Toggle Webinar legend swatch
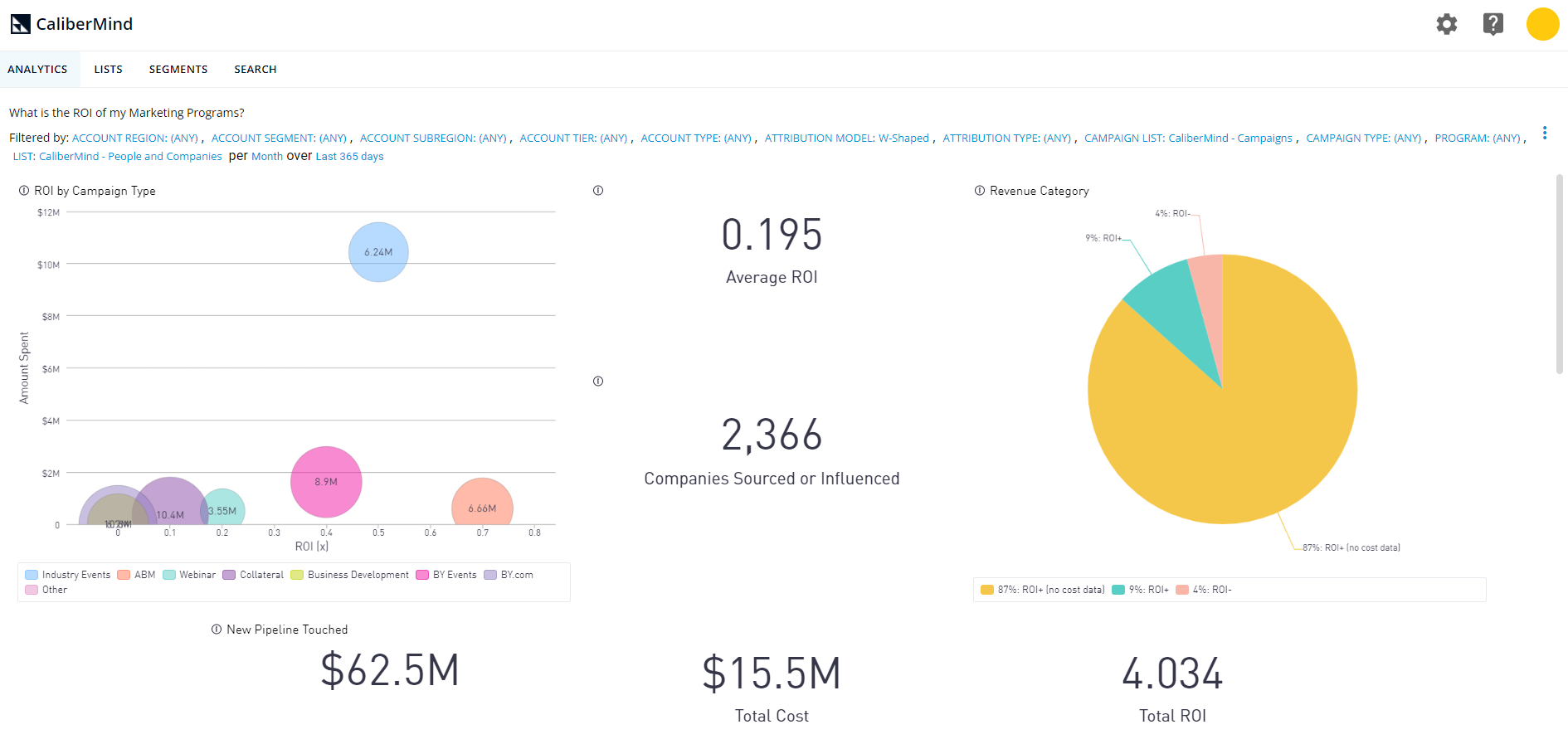Screen dimensions: 1568x744 point(169,575)
